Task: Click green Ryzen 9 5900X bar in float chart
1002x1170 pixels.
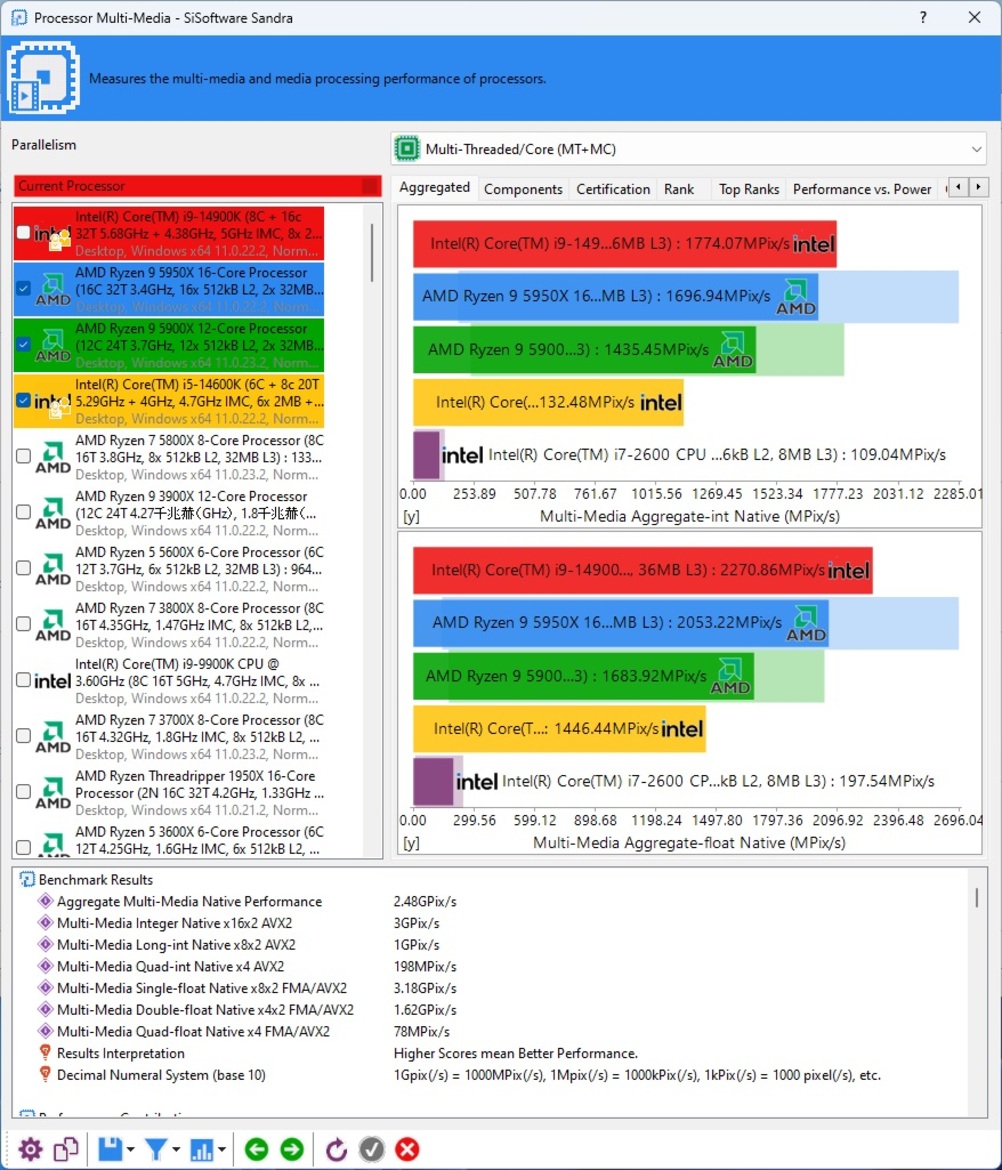Action: 583,676
